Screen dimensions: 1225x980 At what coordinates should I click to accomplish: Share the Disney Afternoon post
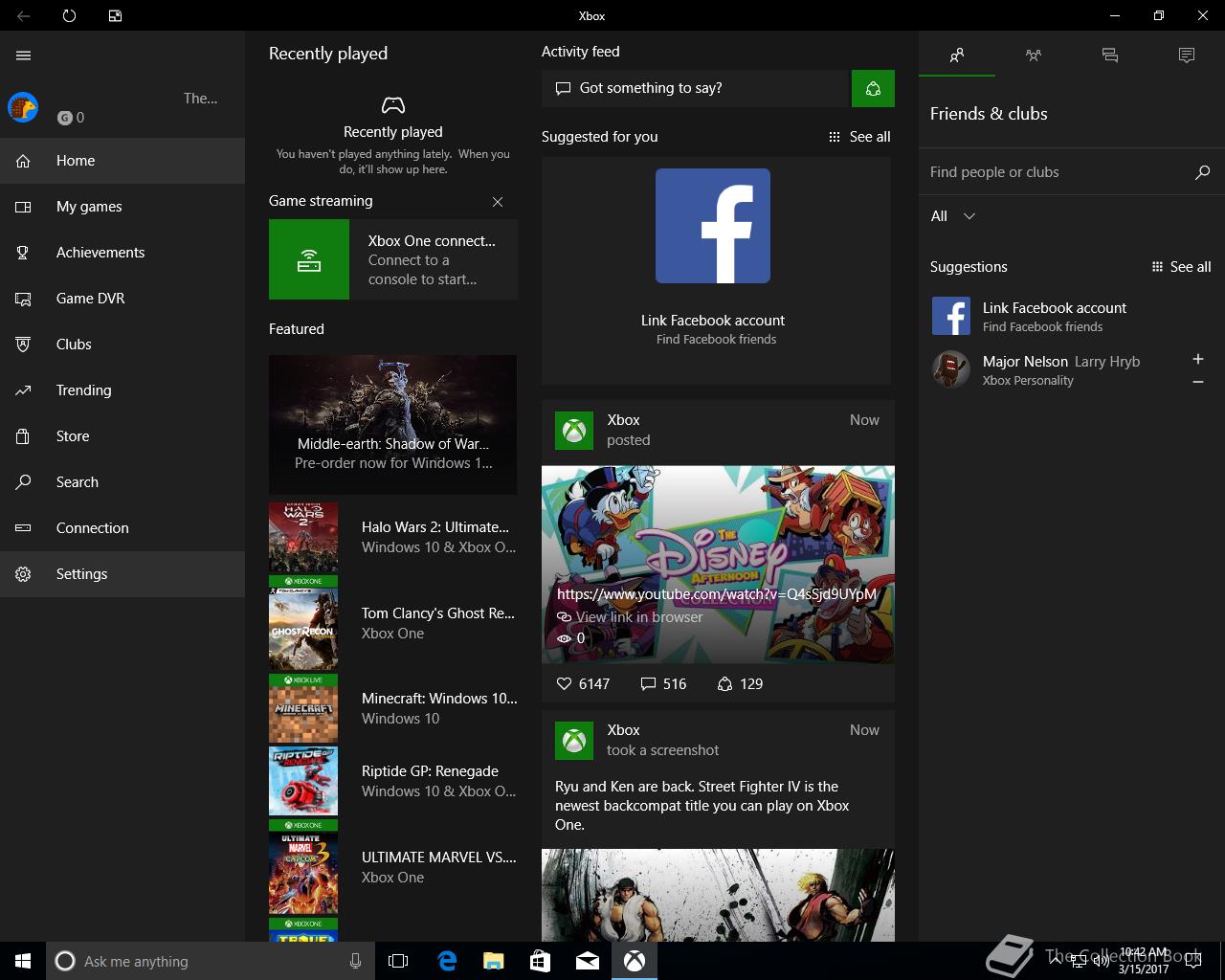tap(740, 684)
